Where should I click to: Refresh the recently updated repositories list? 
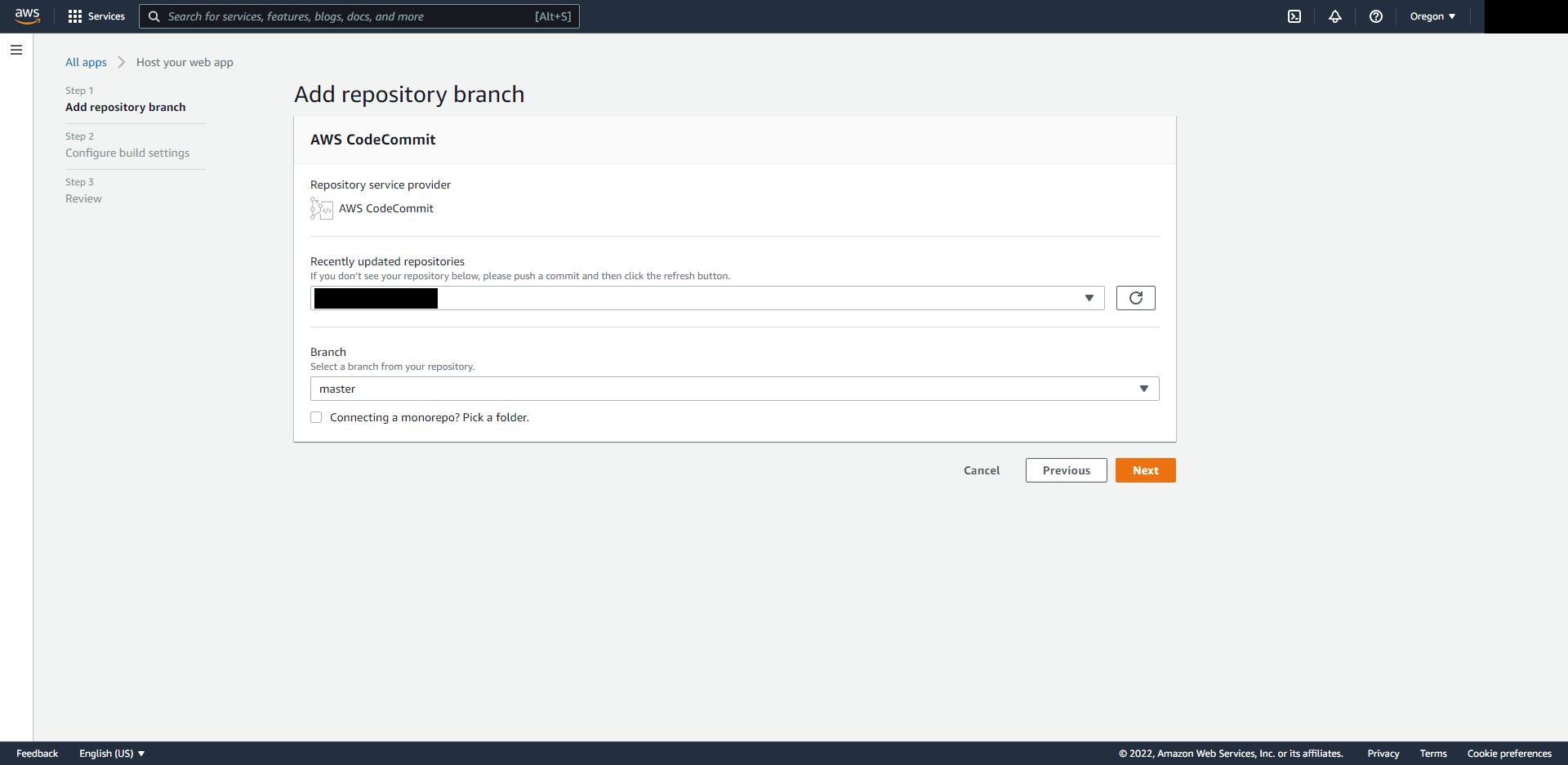(x=1135, y=297)
